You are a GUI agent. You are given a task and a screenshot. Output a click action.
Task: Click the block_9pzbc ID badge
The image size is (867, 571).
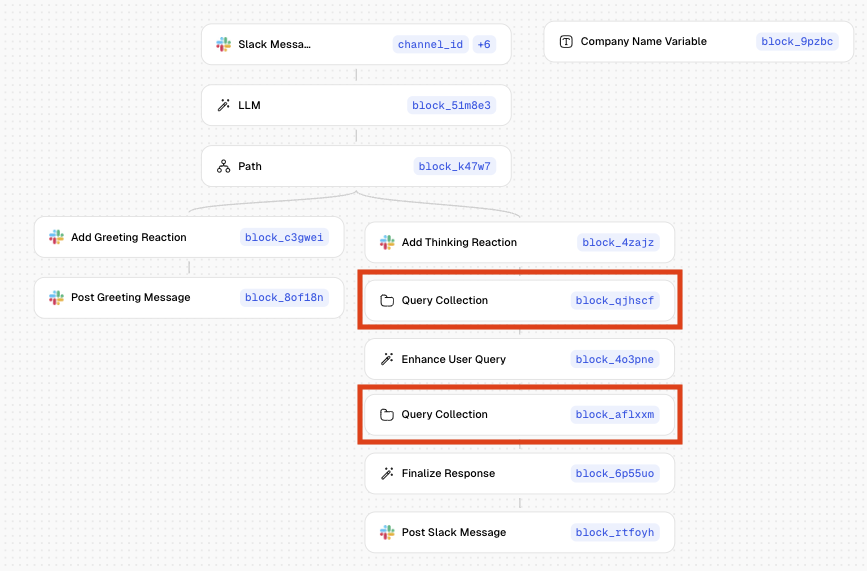point(797,42)
